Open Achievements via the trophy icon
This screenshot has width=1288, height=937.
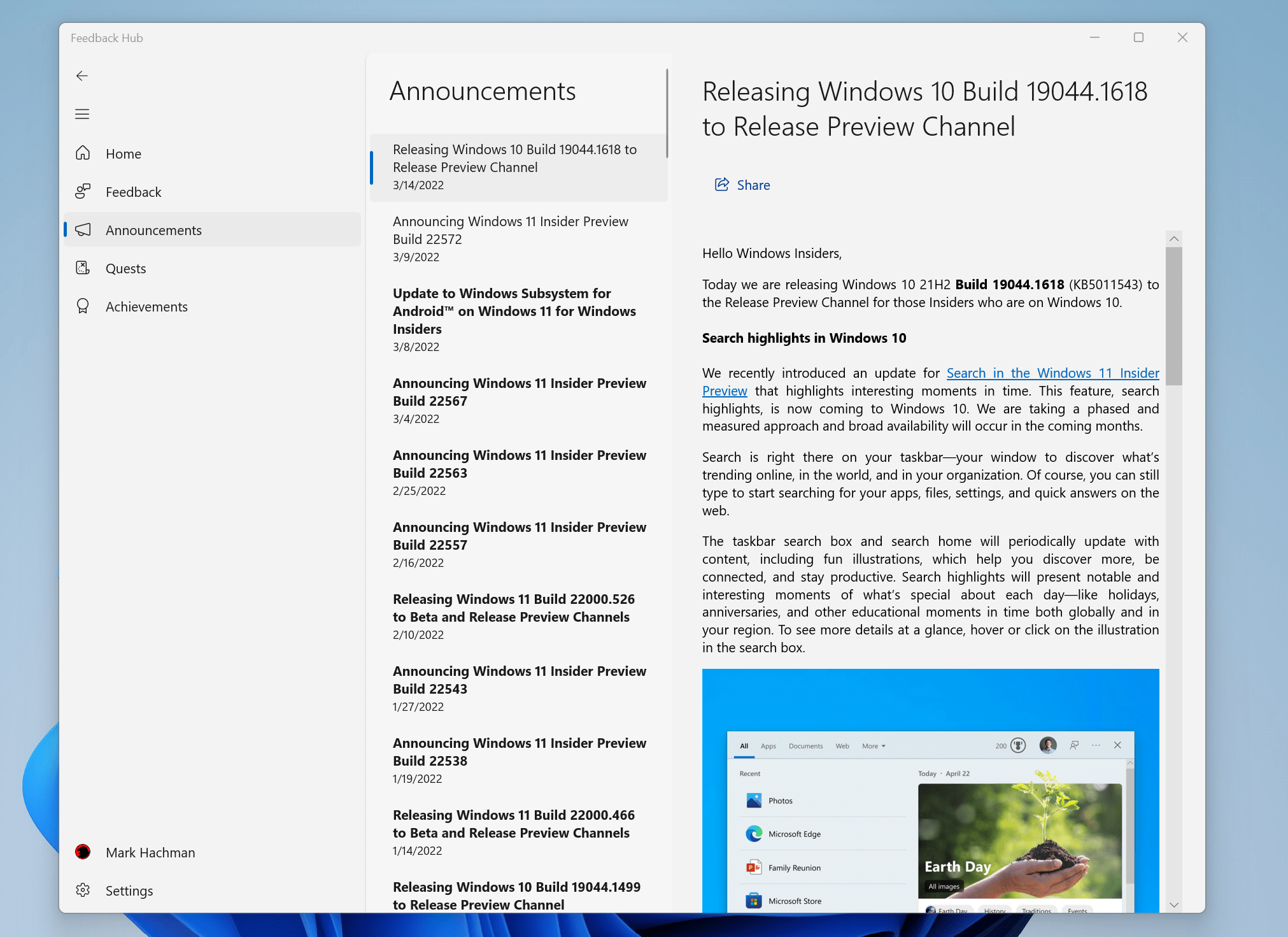pos(83,306)
